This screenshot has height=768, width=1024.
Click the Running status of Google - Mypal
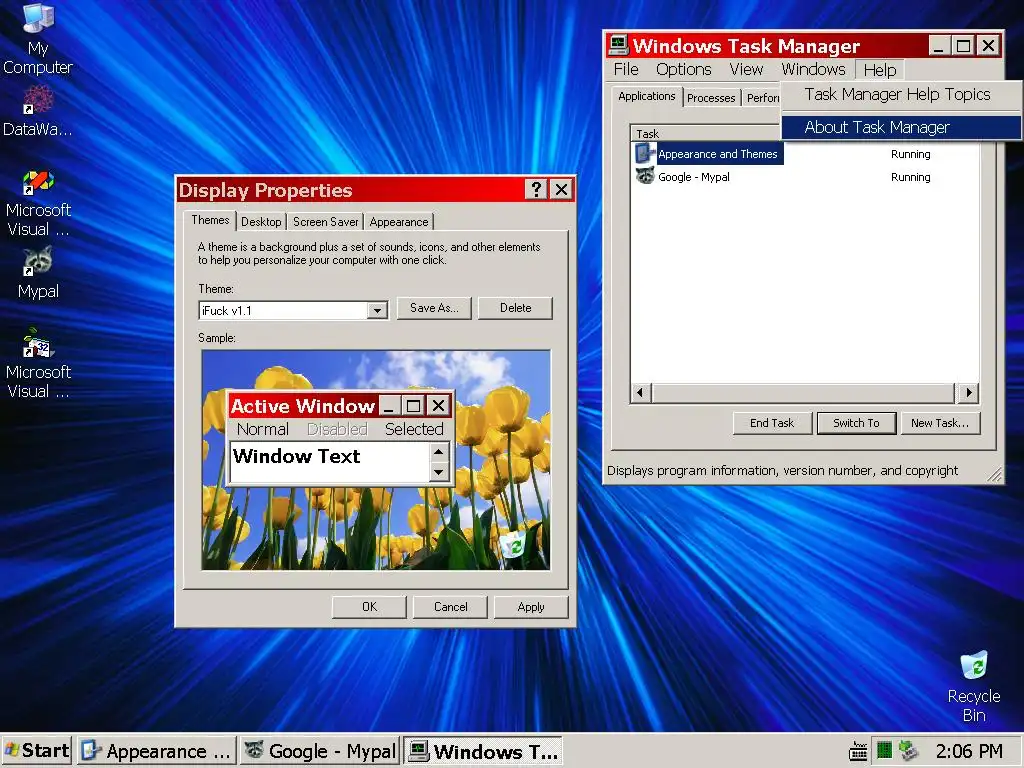910,177
